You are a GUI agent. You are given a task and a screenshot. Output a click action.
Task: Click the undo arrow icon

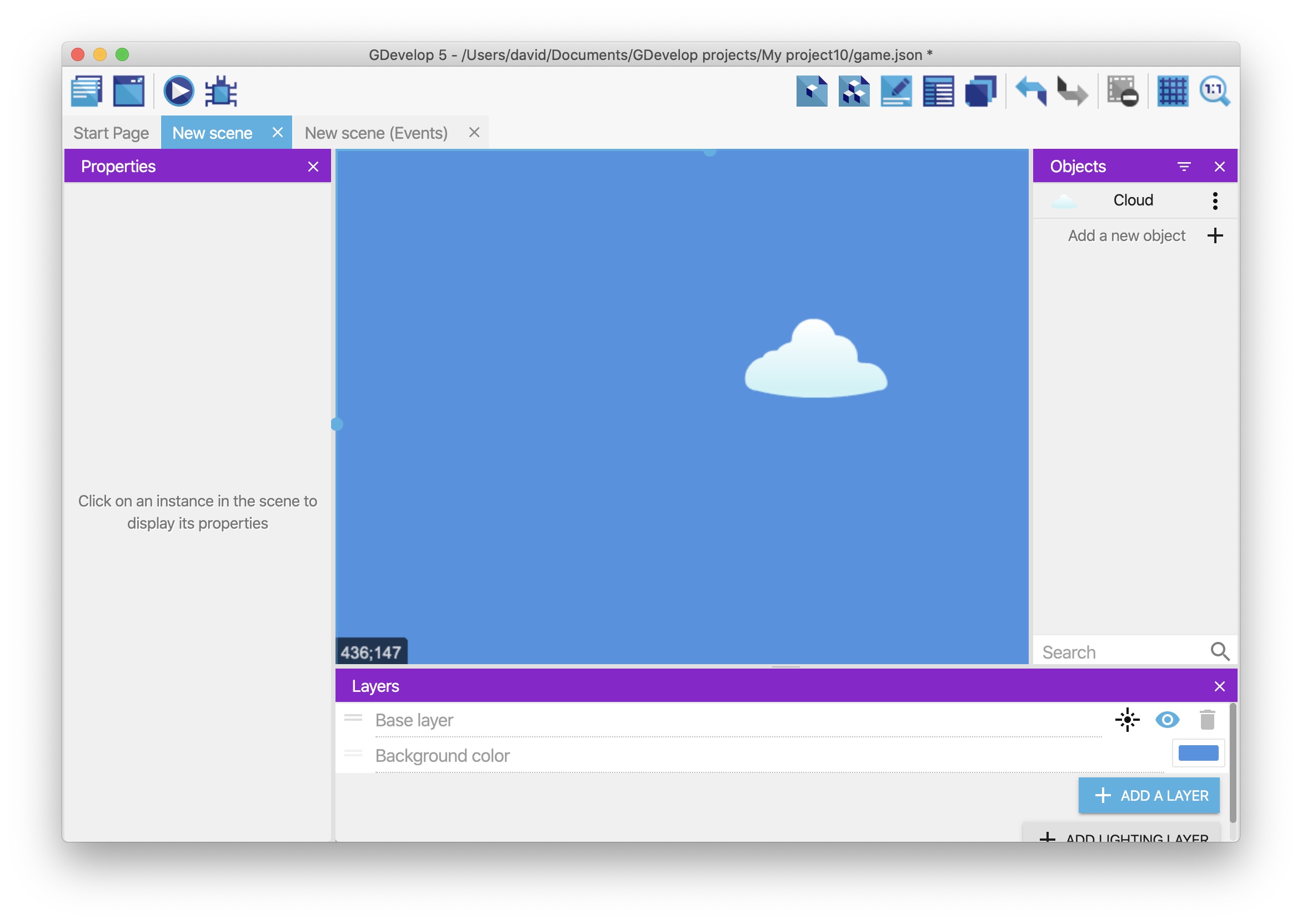pyautogui.click(x=1030, y=91)
